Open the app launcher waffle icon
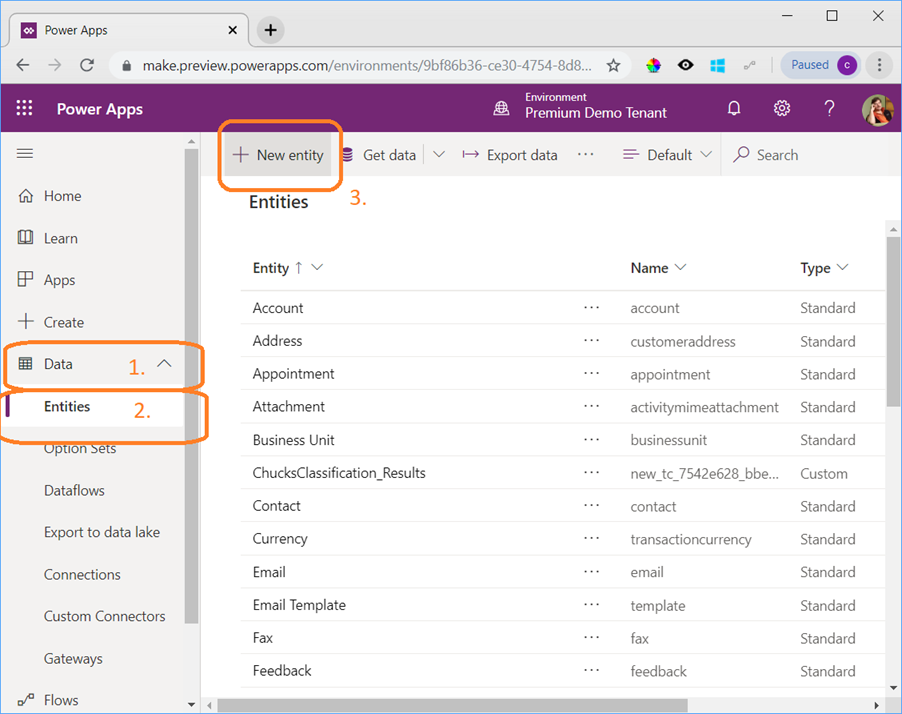The width and height of the screenshot is (902, 714). (x=24, y=108)
